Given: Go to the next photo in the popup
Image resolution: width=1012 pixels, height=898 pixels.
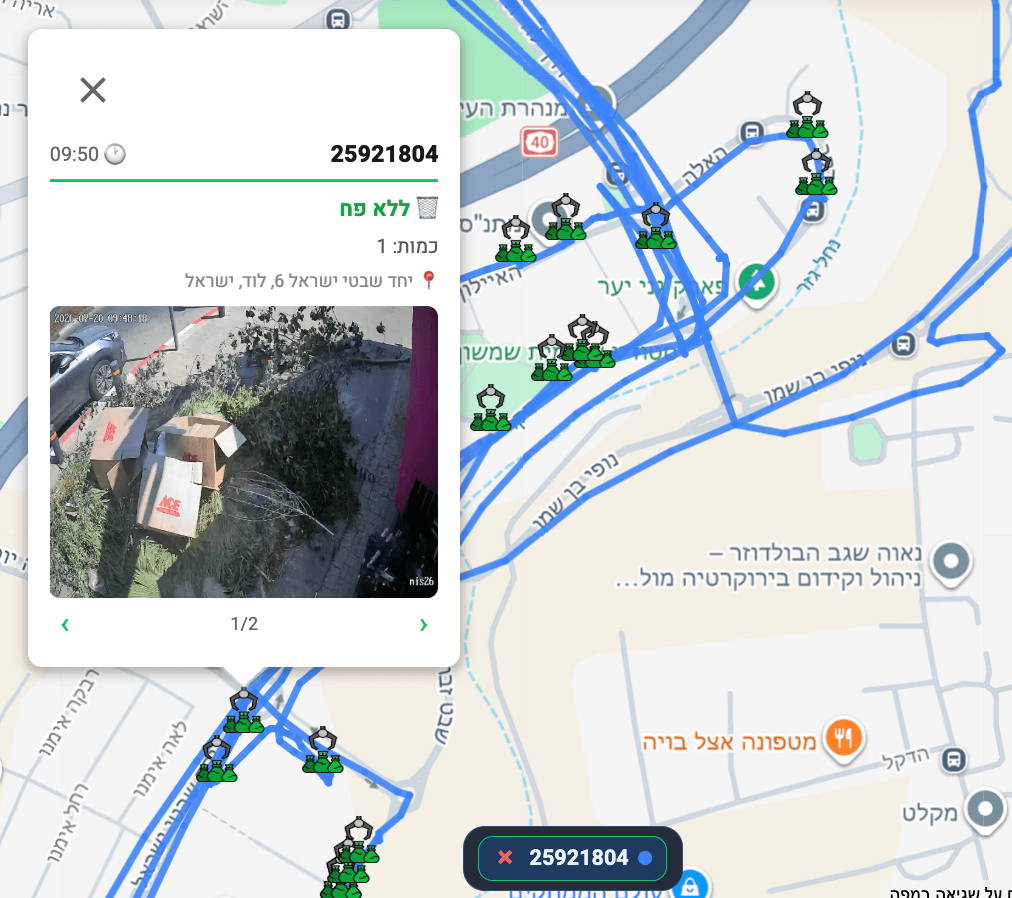Looking at the screenshot, I should click(423, 624).
